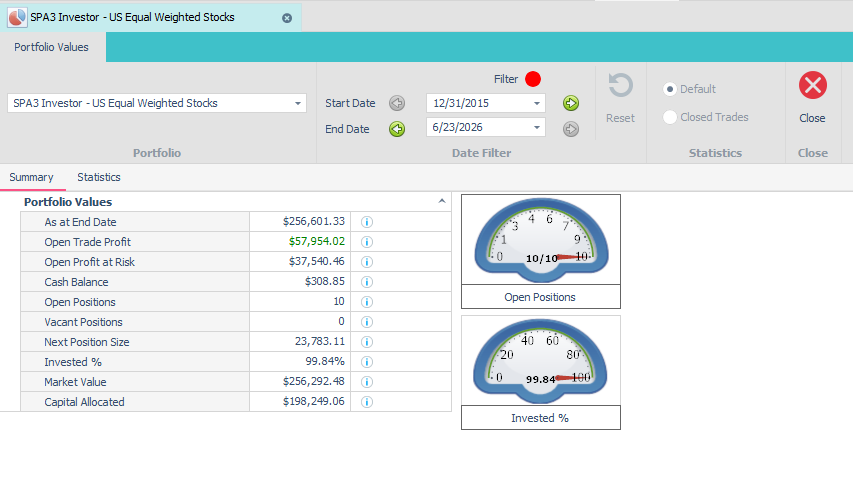This screenshot has height=483, width=853.
Task: Select the 99.84% invested value
Action: tap(300, 362)
